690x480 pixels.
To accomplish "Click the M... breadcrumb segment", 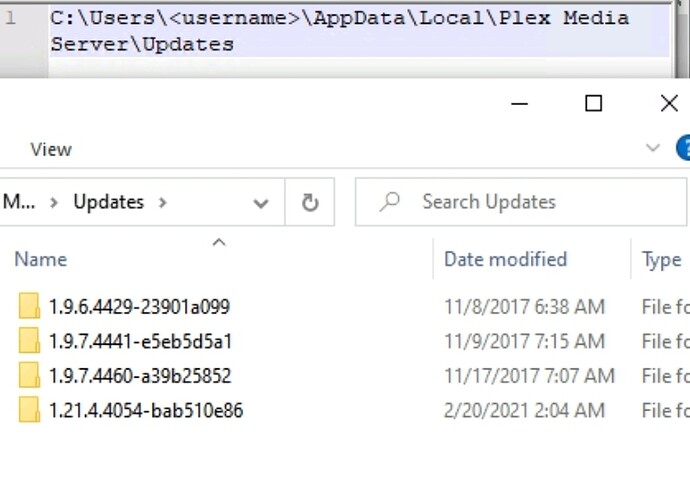I will (18, 202).
